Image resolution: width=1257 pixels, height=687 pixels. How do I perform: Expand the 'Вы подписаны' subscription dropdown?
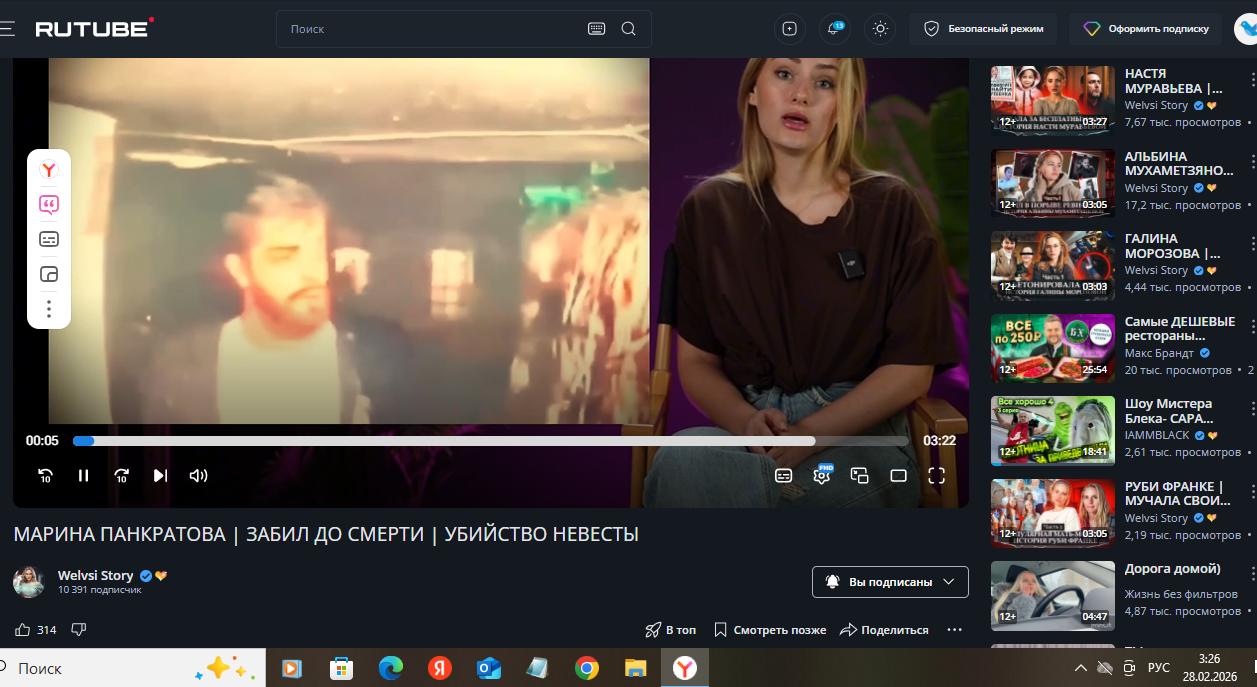coord(889,582)
